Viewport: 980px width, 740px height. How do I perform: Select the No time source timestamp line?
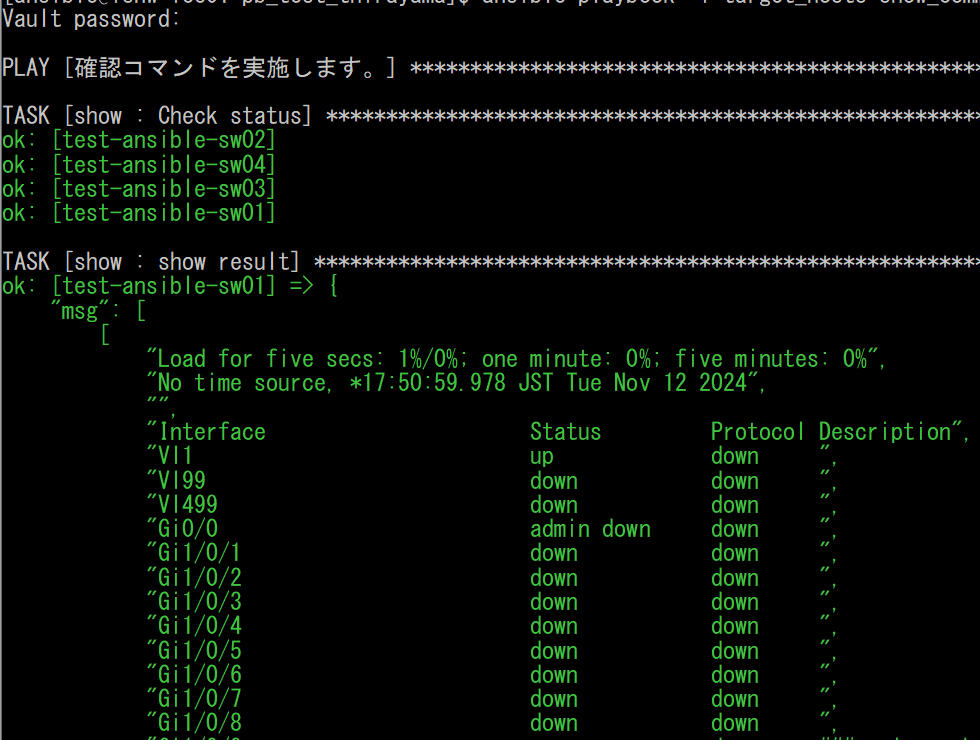click(455, 383)
